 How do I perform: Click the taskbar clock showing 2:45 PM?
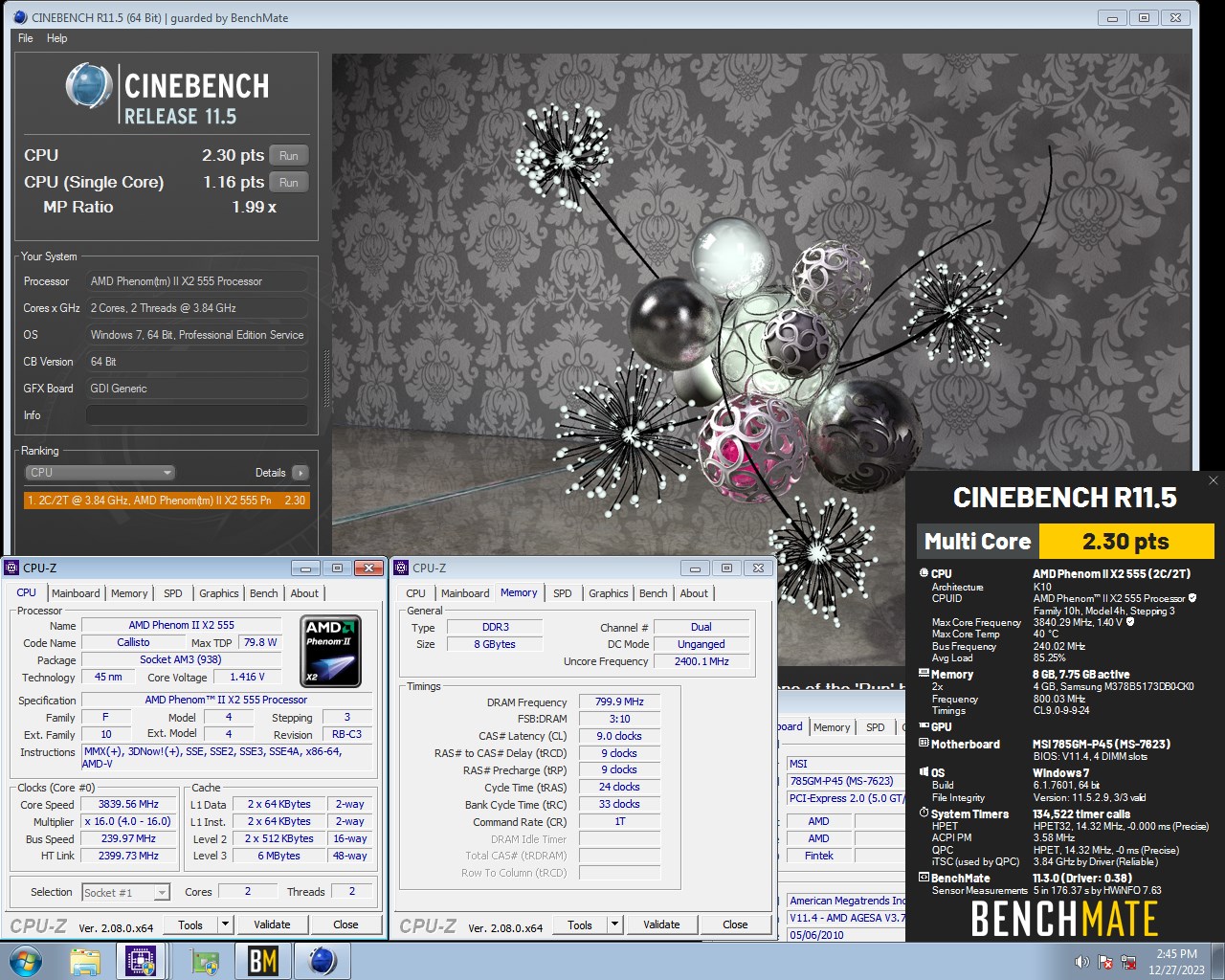pos(1176,961)
